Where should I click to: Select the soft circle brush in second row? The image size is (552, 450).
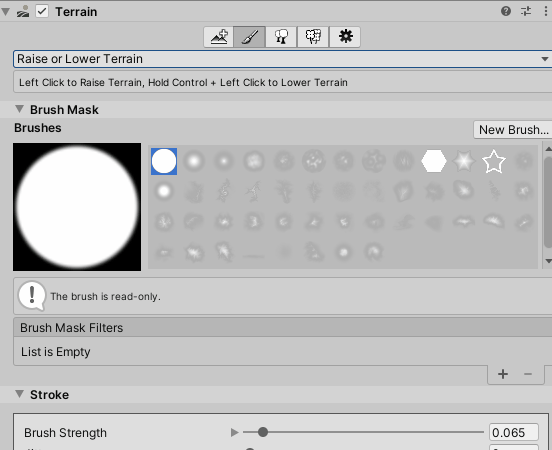tap(164, 191)
